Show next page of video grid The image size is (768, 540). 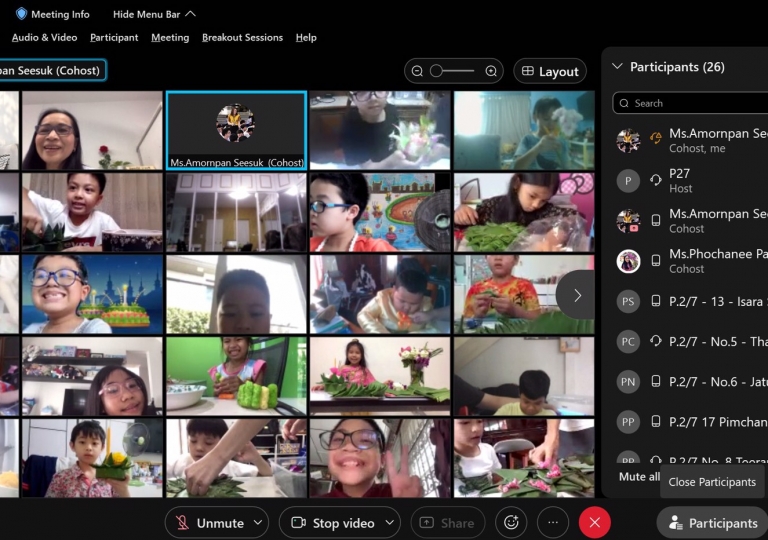click(577, 295)
